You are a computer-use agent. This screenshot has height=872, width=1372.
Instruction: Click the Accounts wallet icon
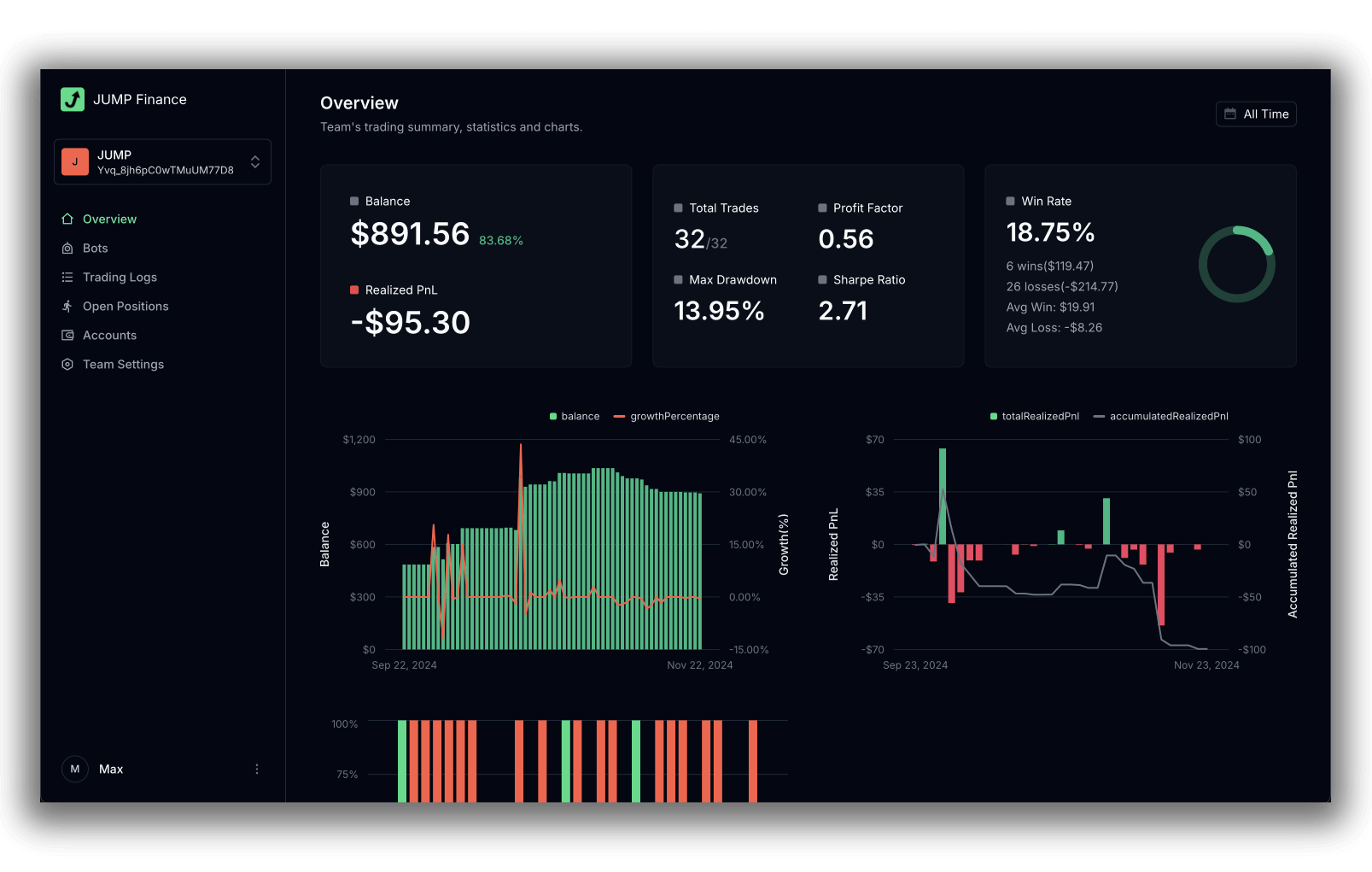coord(67,336)
